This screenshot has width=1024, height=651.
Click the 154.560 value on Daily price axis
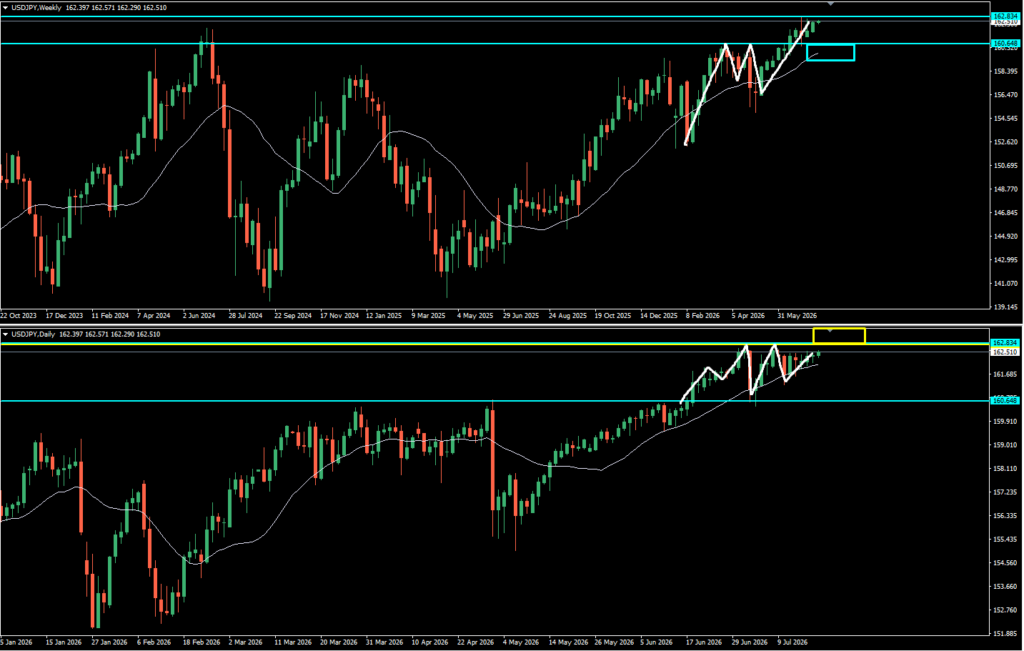(1006, 562)
